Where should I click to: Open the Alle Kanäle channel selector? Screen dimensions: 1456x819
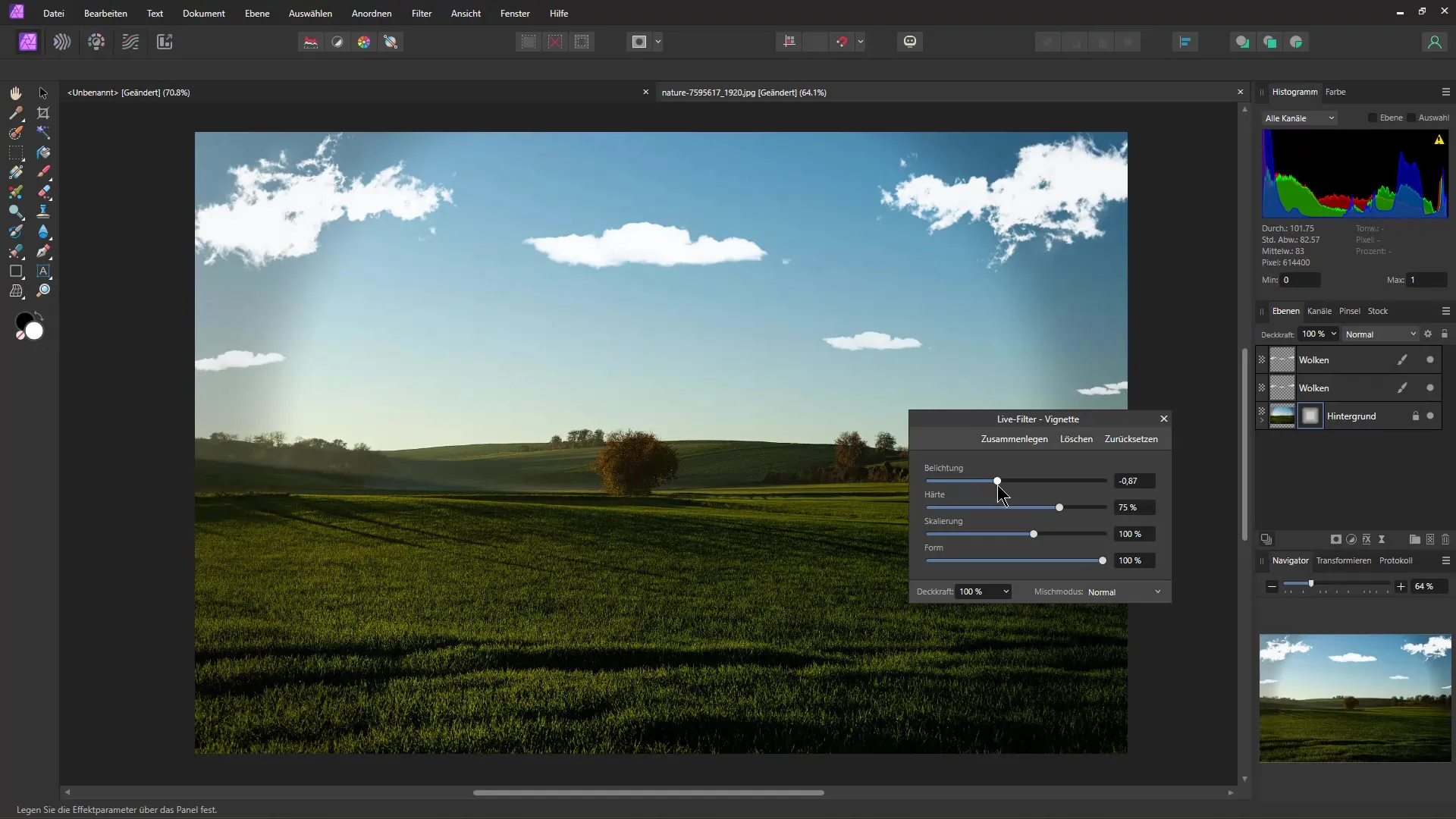1299,118
